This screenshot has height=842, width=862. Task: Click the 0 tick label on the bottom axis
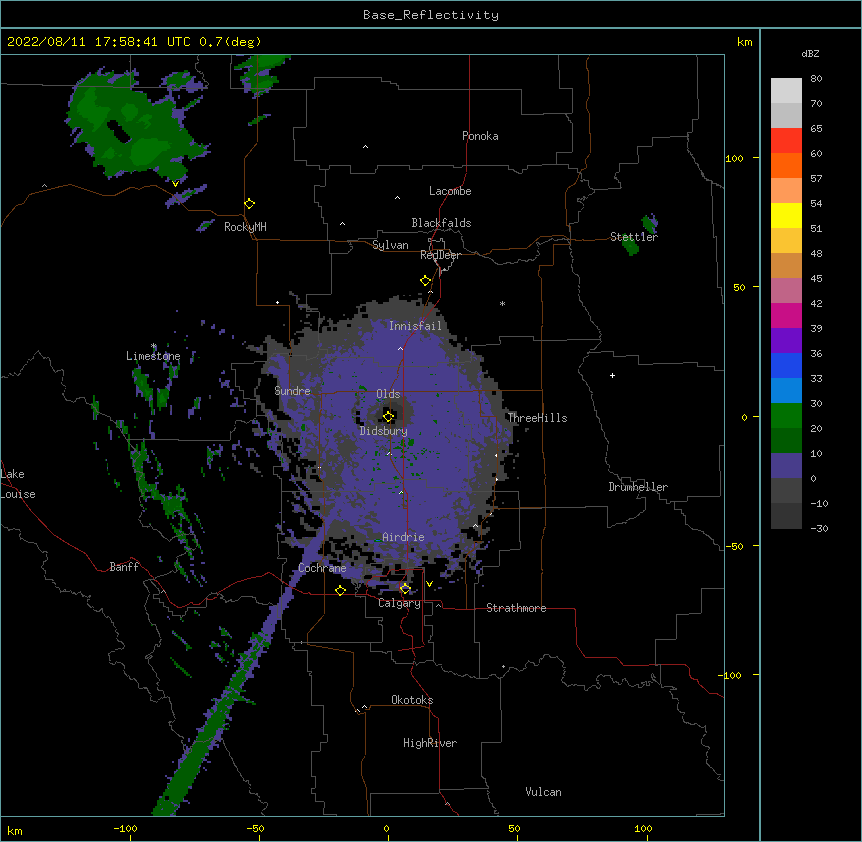coord(386,828)
